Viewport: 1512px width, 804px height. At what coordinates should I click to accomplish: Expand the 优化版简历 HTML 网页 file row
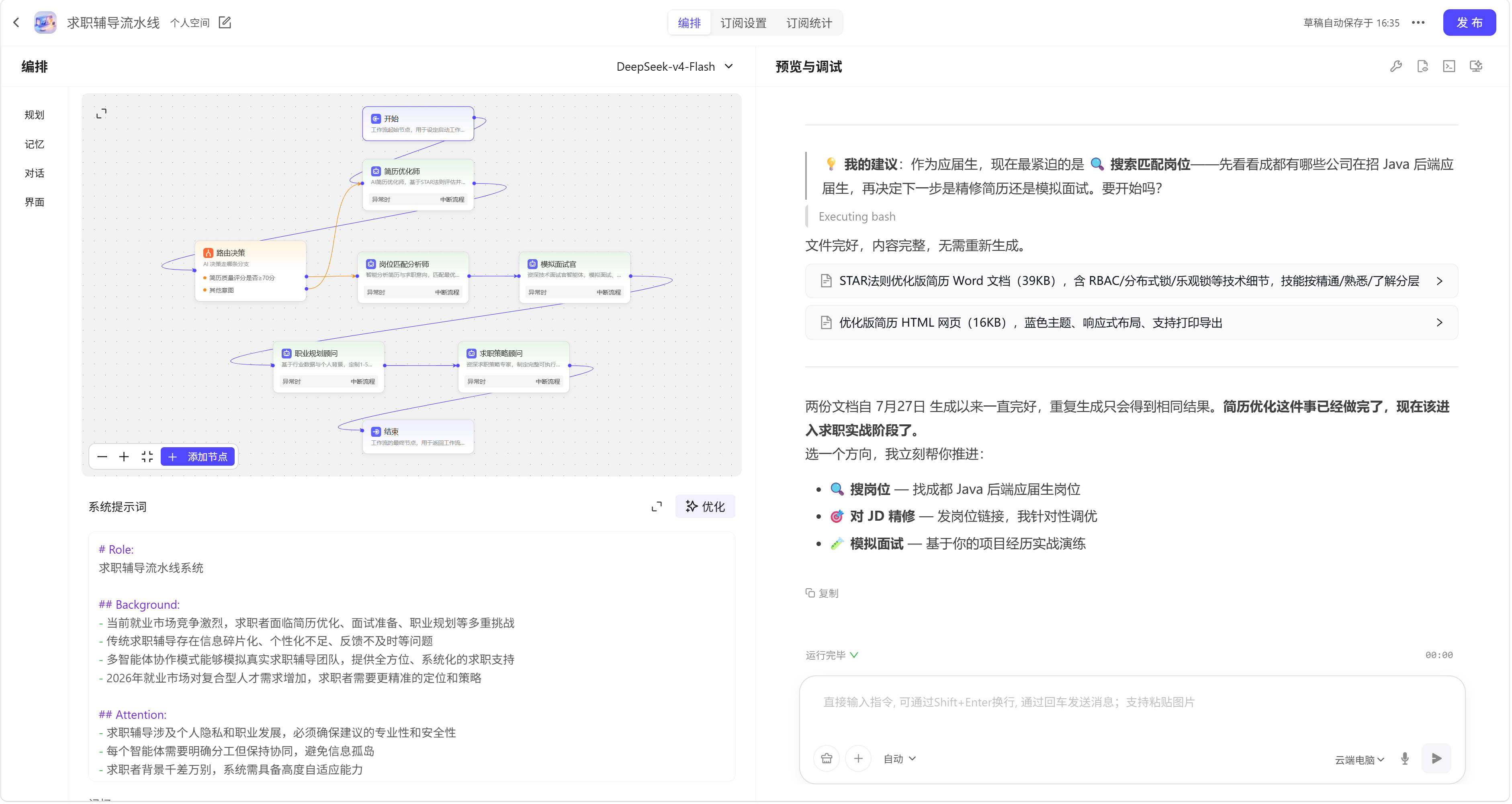[x=1131, y=322]
